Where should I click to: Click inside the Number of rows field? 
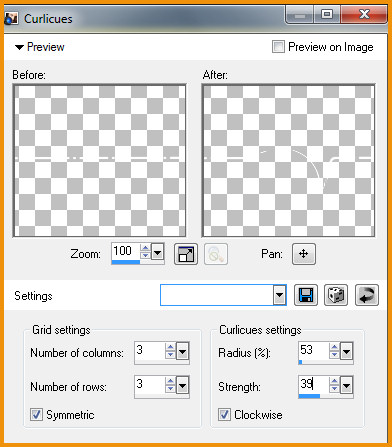(150, 384)
